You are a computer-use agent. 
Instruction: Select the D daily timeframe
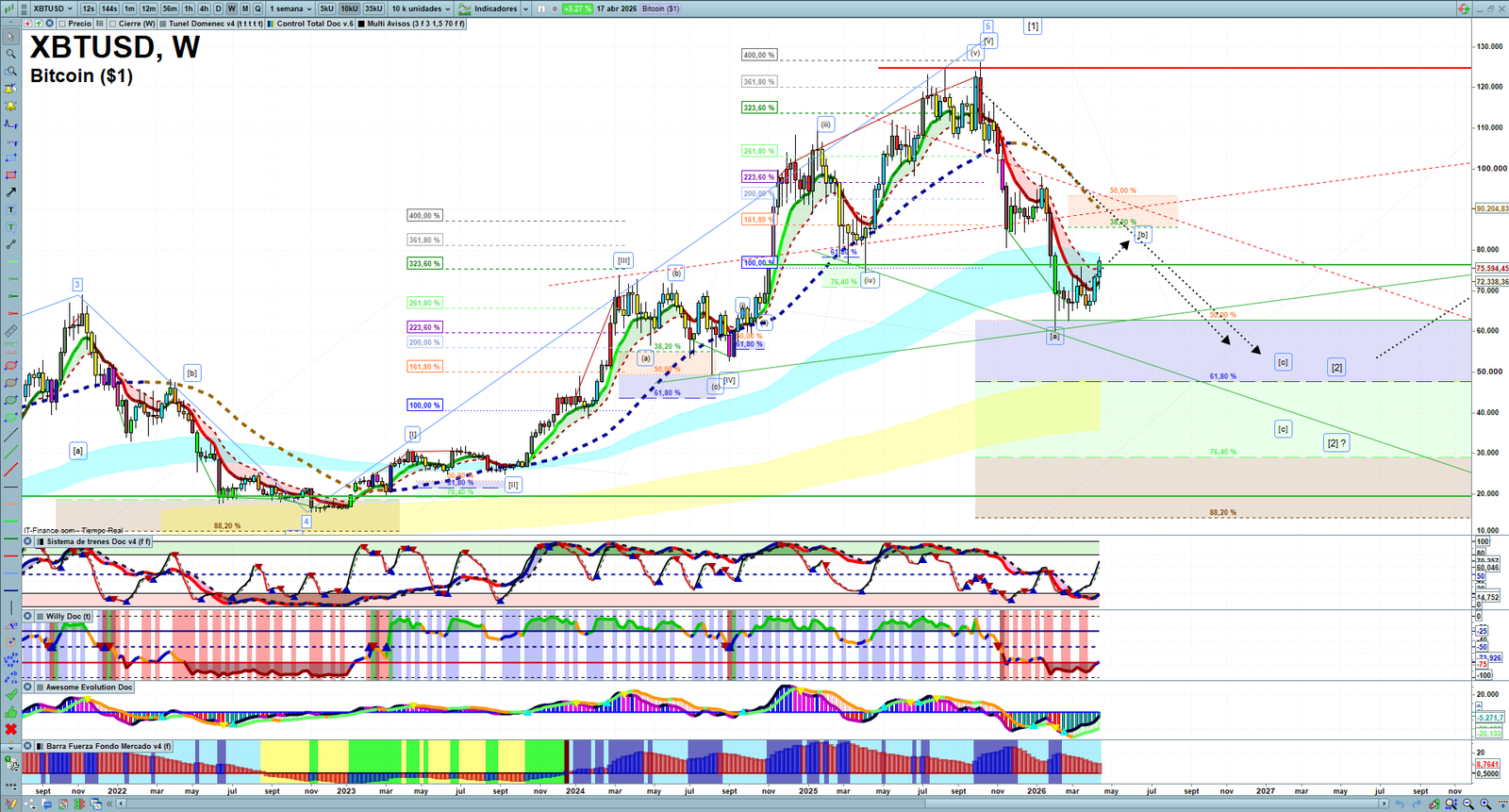point(218,8)
